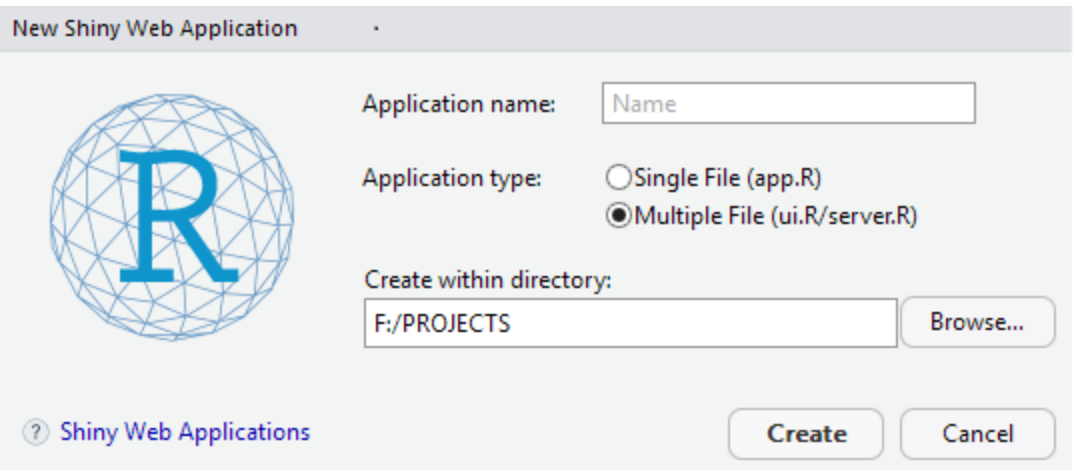Dismiss the dialog with Cancel

[x=977, y=434]
